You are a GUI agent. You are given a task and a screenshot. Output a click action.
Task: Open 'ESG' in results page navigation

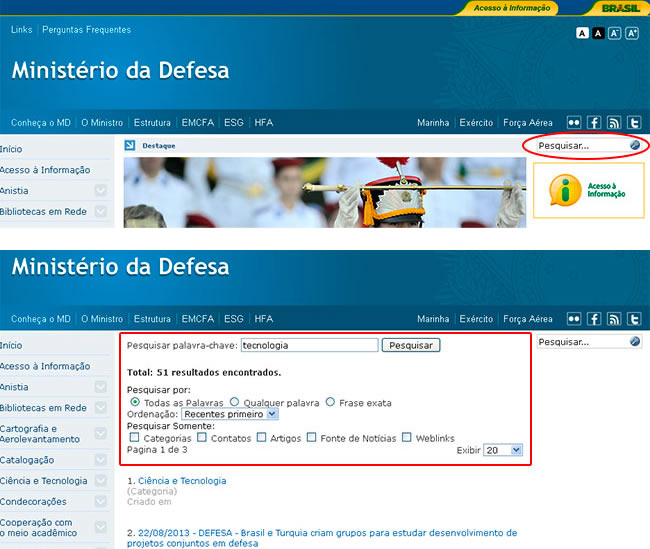pos(234,319)
